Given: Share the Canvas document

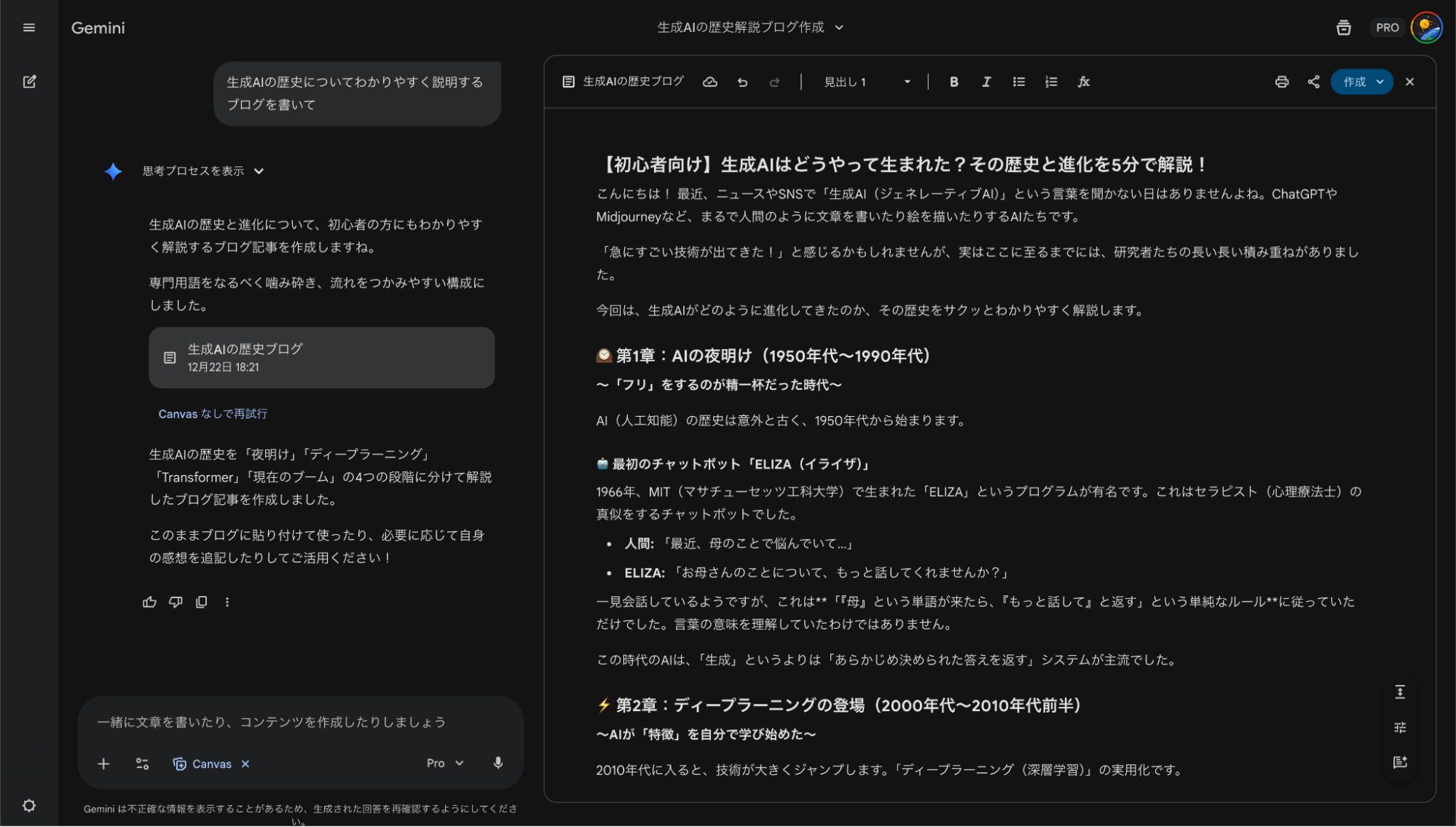Looking at the screenshot, I should click(1313, 82).
